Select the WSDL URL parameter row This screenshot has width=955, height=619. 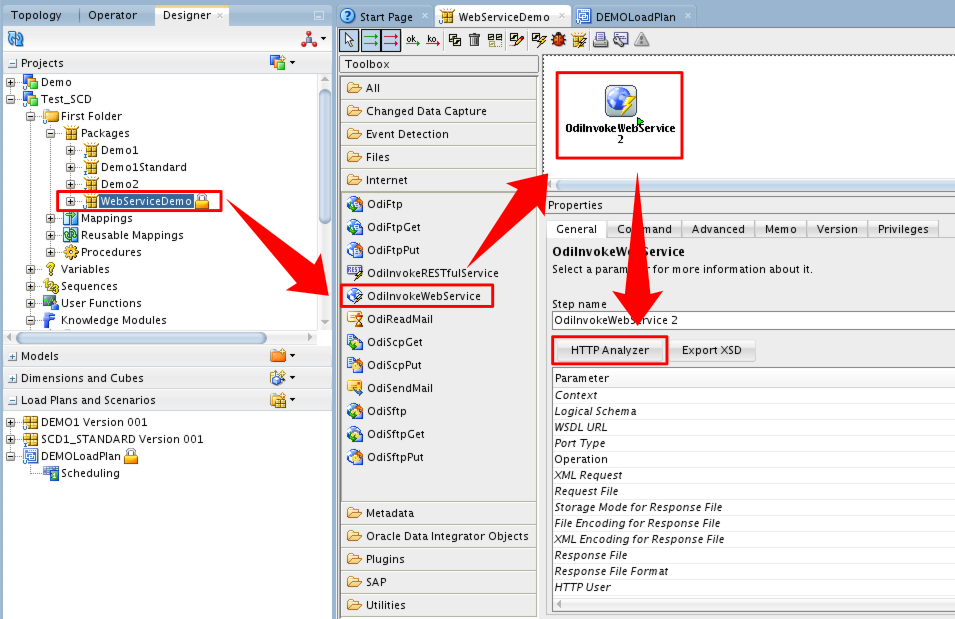click(x=754, y=427)
